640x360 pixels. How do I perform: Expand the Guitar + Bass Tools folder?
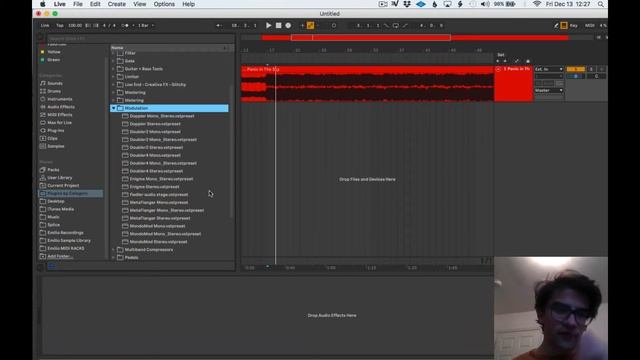pos(113,69)
